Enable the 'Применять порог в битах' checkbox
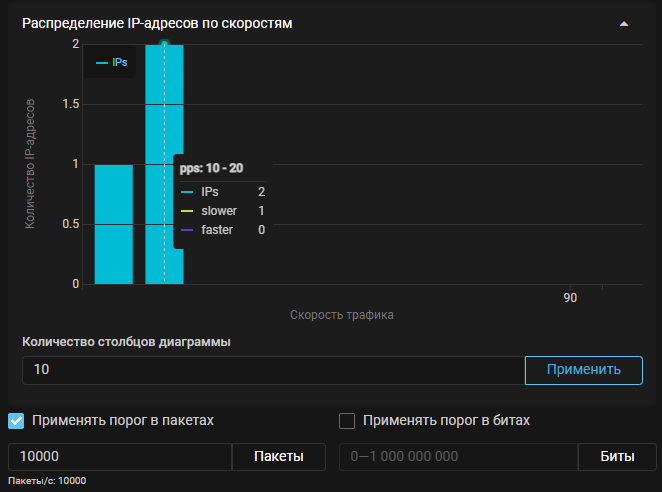The image size is (662, 492). [348, 421]
